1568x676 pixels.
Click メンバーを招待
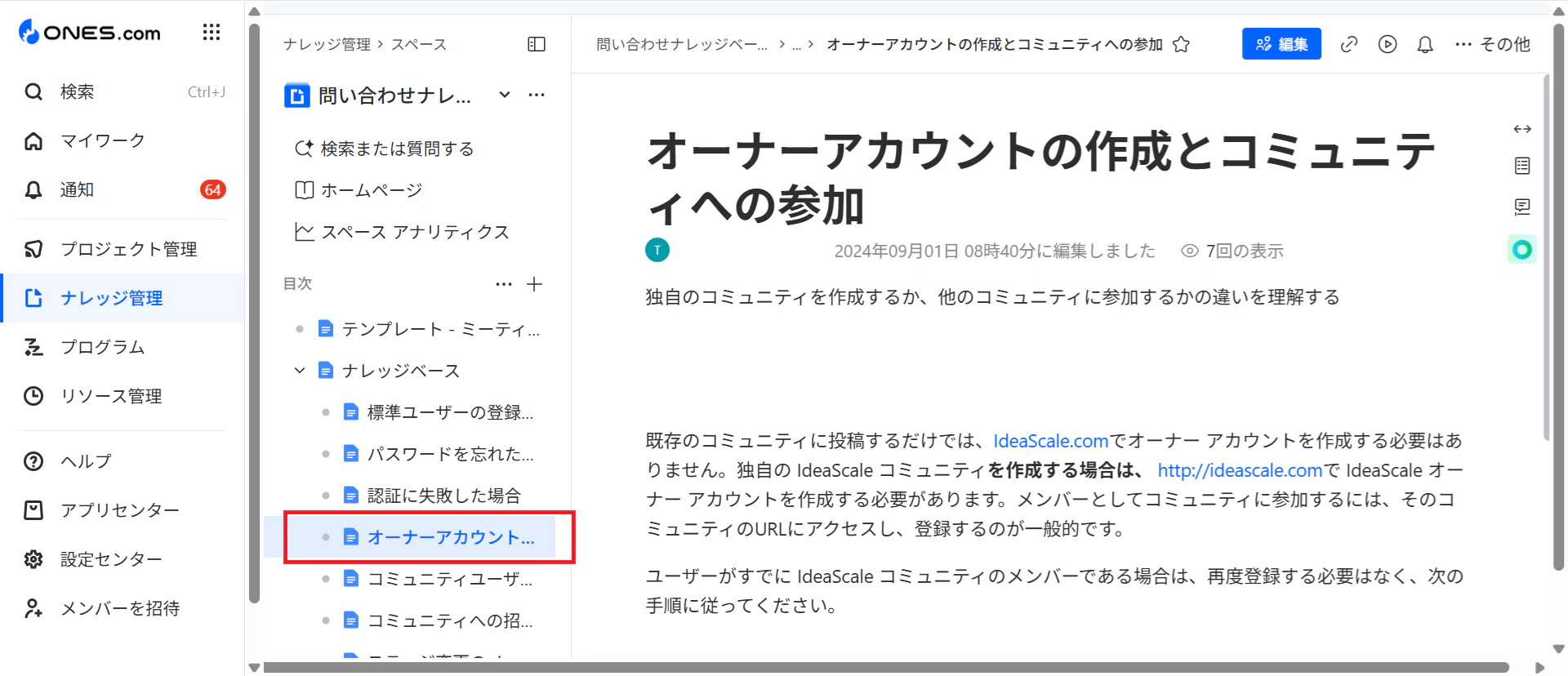pos(123,608)
